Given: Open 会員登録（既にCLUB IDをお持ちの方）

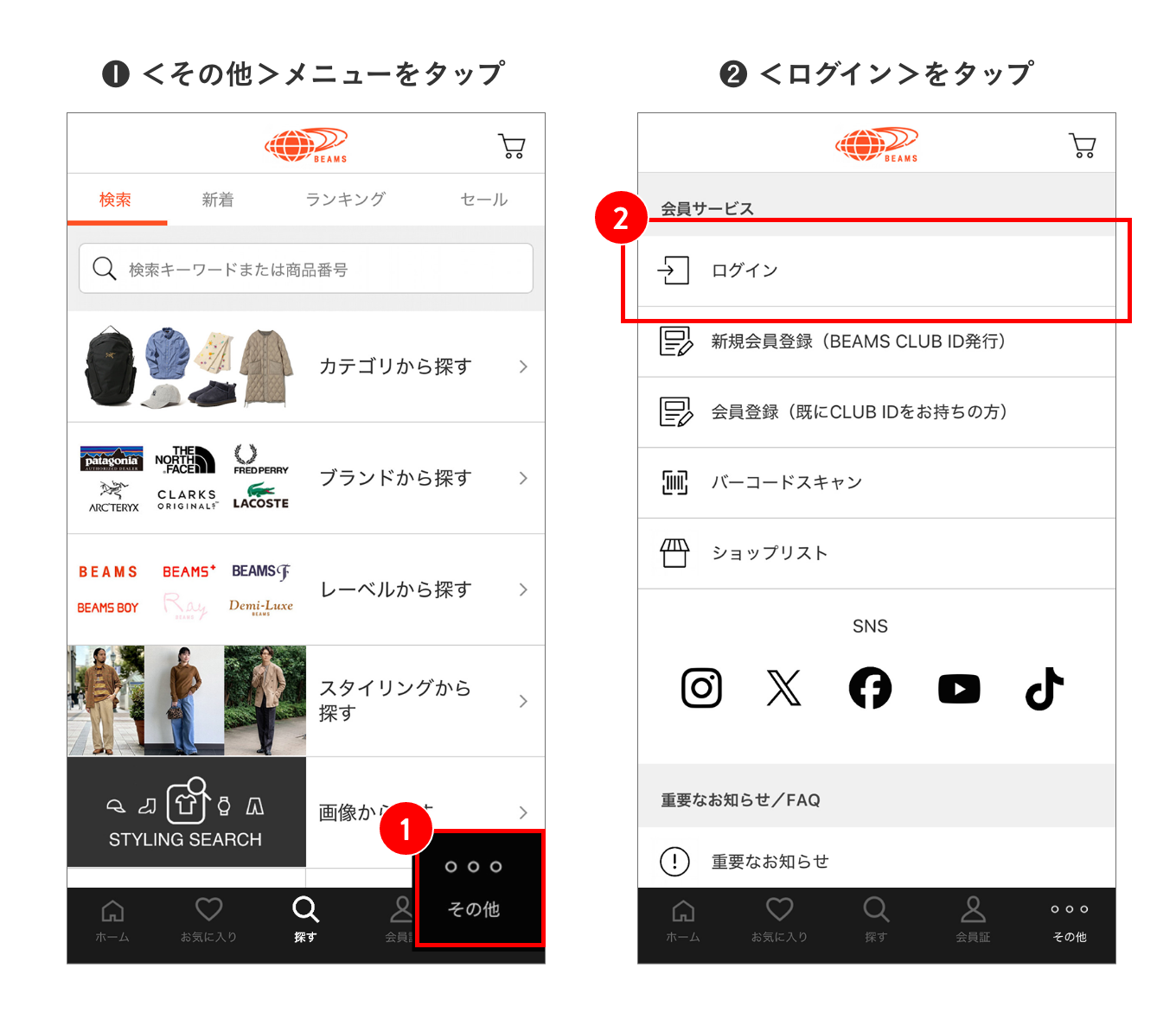Looking at the screenshot, I should pos(860,412).
